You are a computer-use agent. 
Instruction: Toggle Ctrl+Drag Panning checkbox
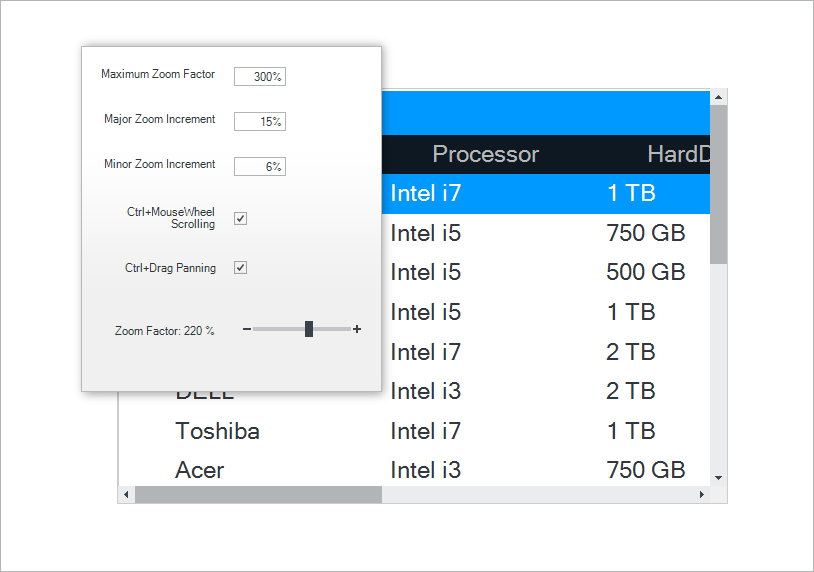coord(241,268)
